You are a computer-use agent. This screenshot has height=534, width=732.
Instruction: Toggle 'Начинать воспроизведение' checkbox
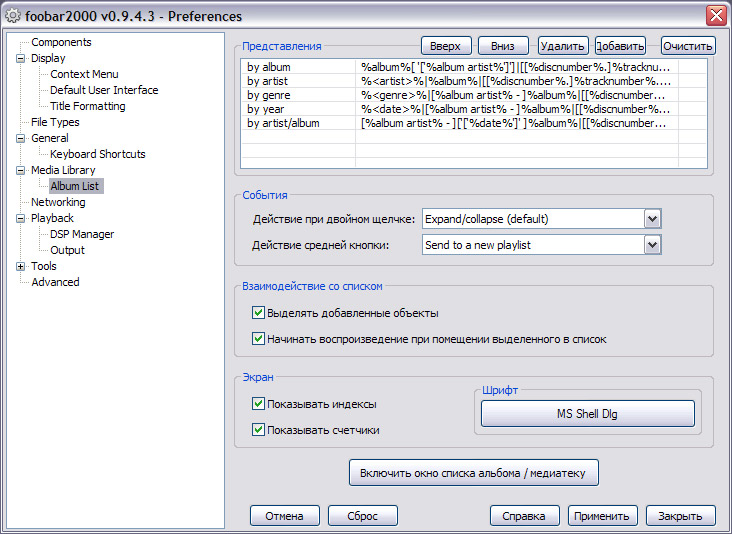(x=258, y=339)
